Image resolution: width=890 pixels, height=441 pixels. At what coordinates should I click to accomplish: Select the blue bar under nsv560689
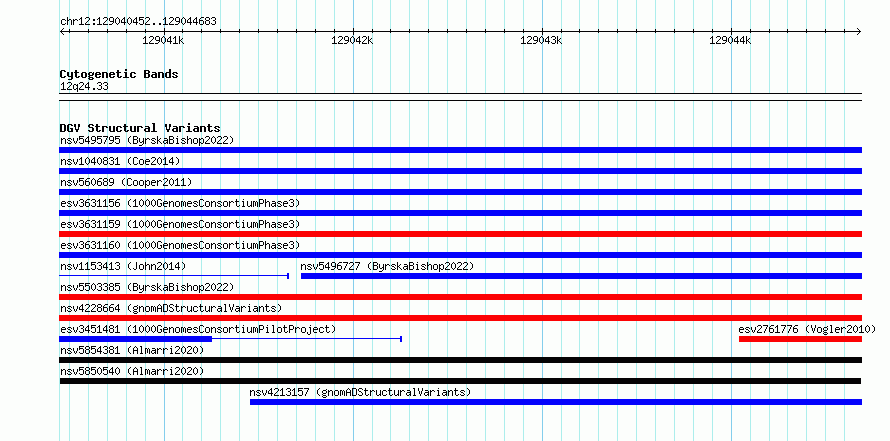[x=460, y=192]
